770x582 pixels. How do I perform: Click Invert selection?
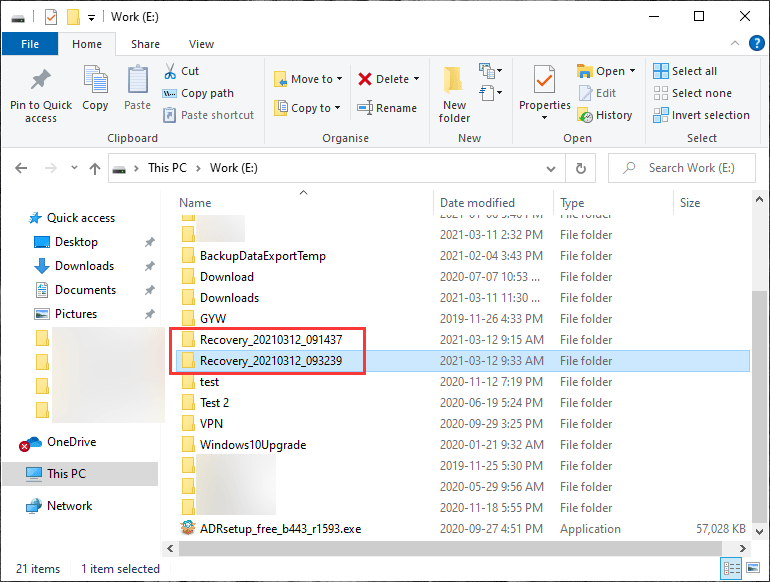pyautogui.click(x=701, y=115)
